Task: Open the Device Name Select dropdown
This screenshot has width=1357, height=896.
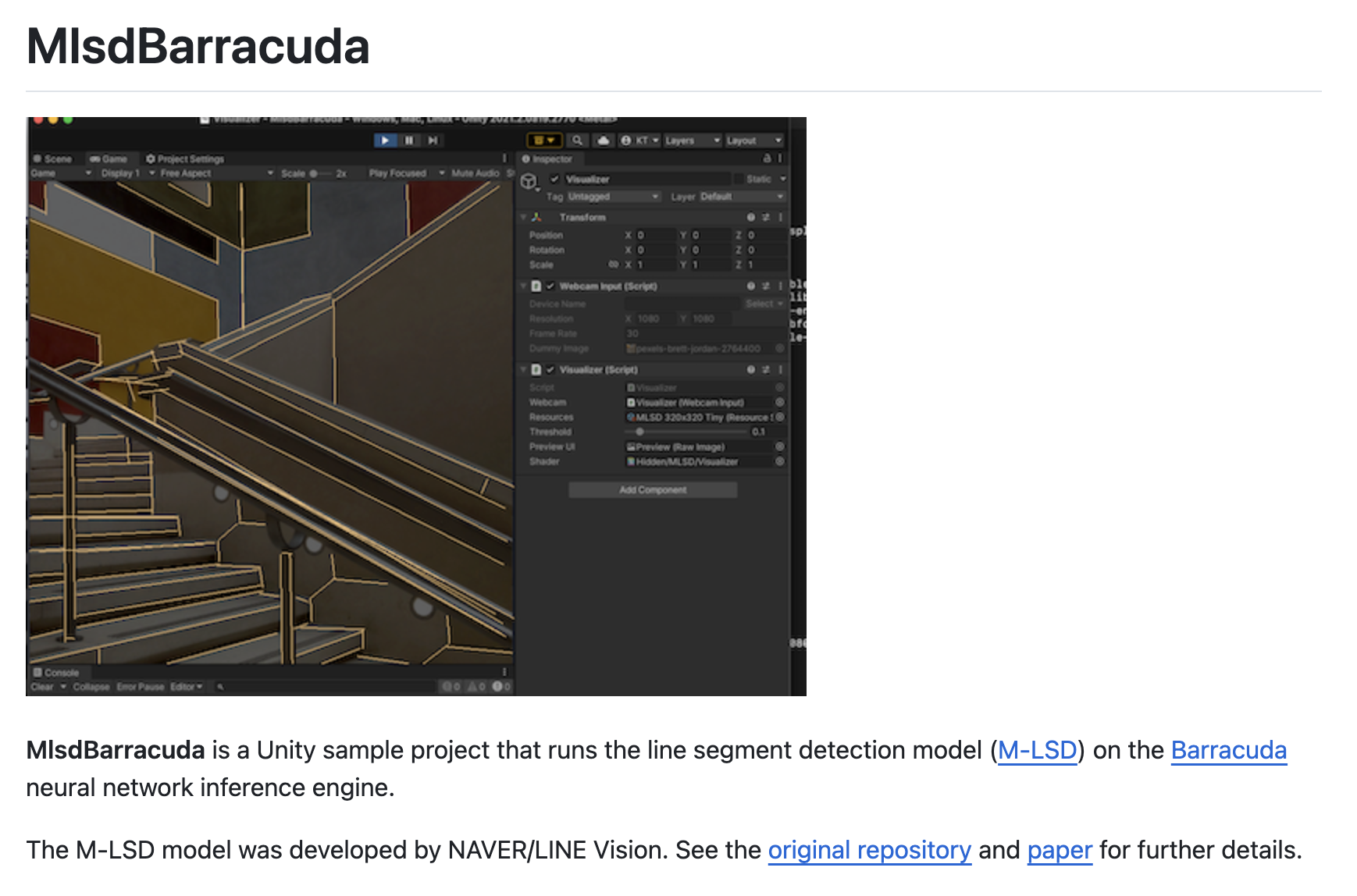Action: pyautogui.click(x=764, y=304)
